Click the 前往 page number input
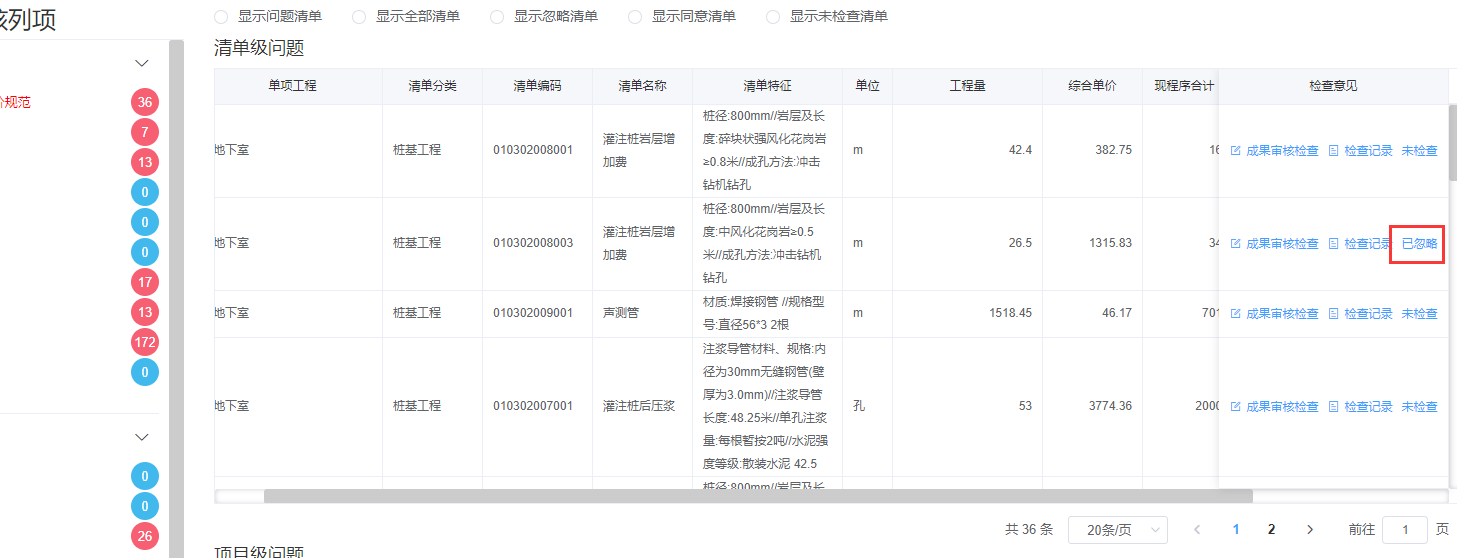The height and width of the screenshot is (558, 1457). coord(1404,530)
